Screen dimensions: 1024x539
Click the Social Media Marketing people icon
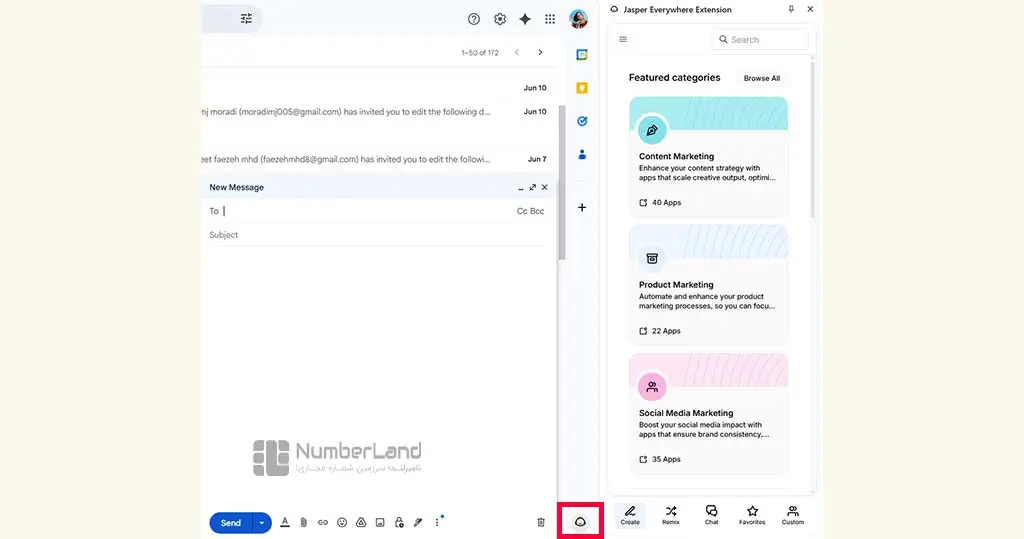point(652,387)
